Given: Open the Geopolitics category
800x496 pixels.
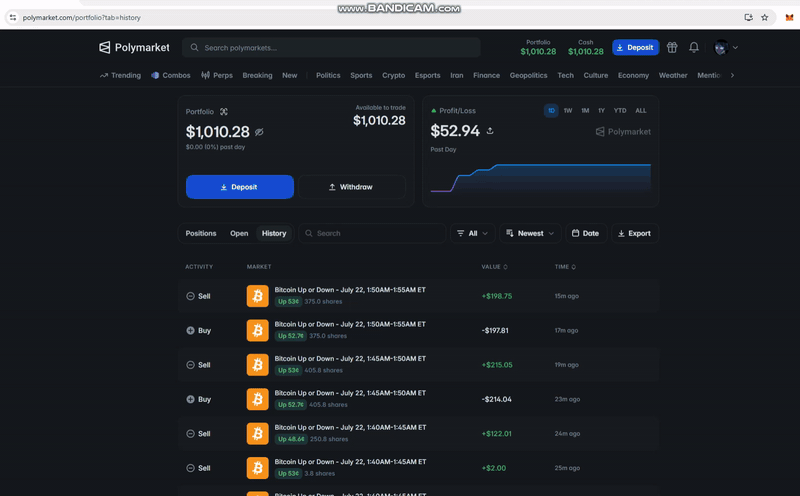Looking at the screenshot, I should 528,75.
